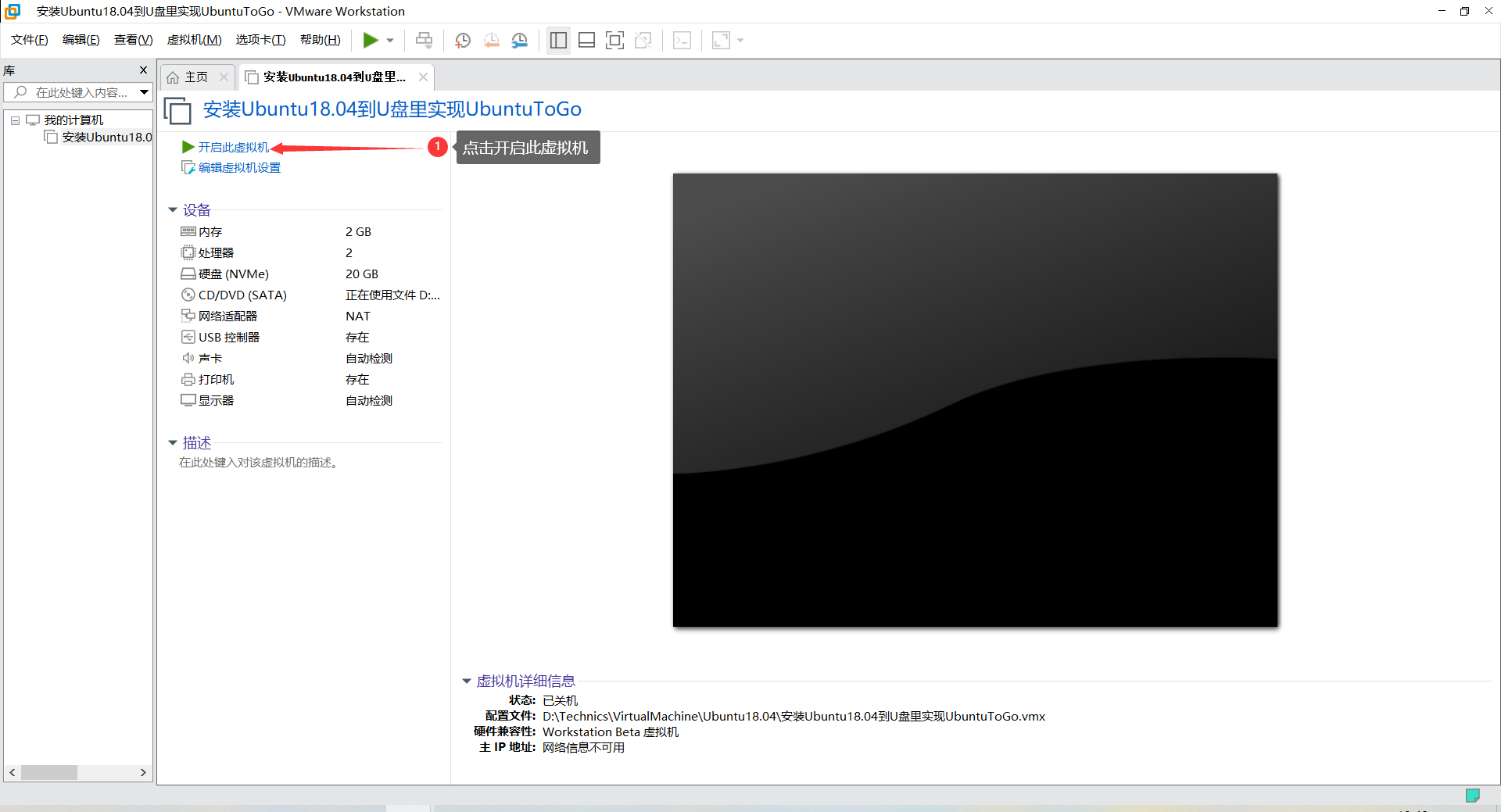Screen dimensions: 1501x812
Task: Select the 处理器 device row
Action: 310,252
